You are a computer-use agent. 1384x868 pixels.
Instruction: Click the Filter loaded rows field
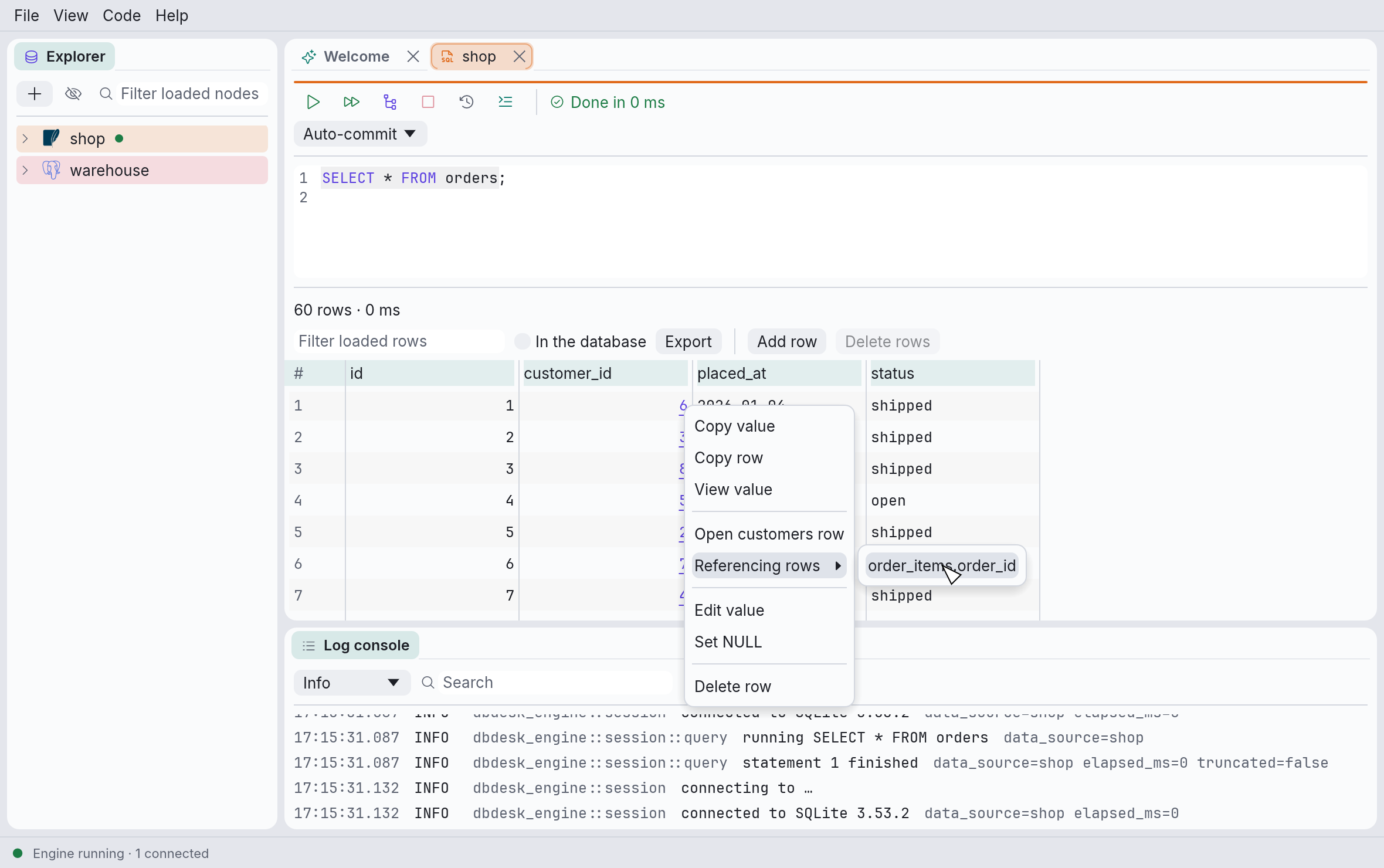tap(399, 341)
